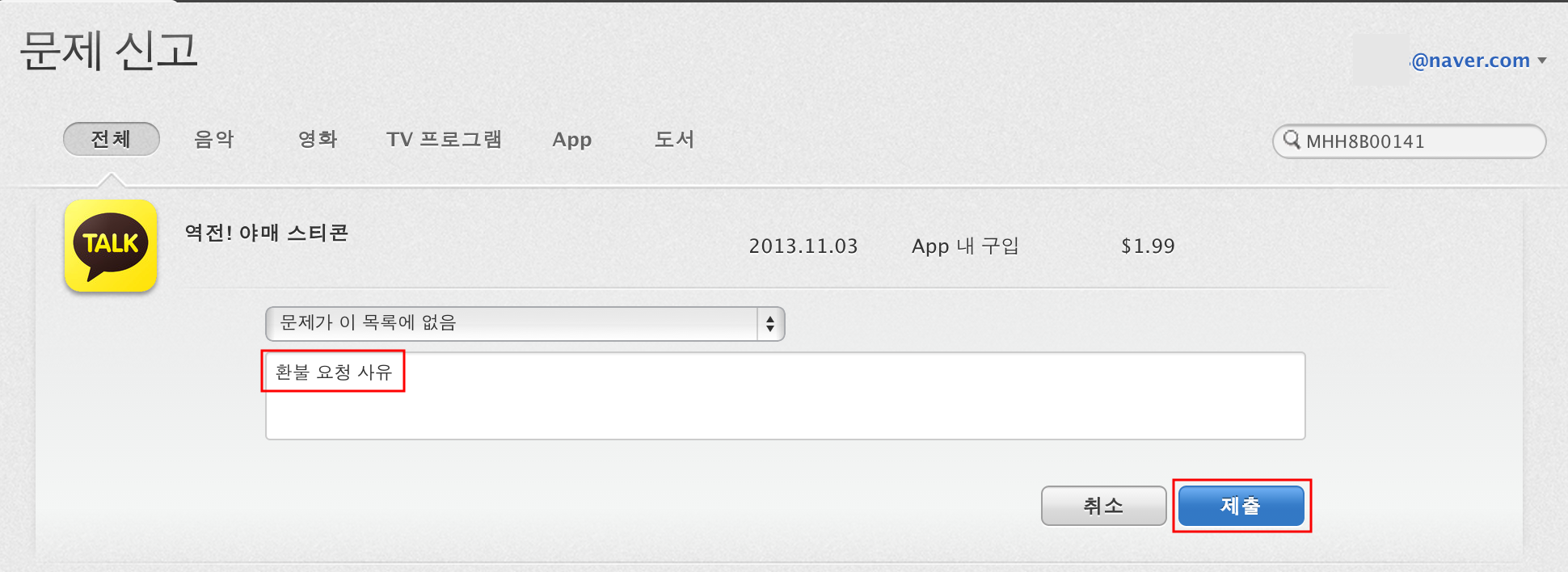This screenshot has width=1568, height=572.
Task: Switch to the 영화 tab
Action: pyautogui.click(x=318, y=139)
